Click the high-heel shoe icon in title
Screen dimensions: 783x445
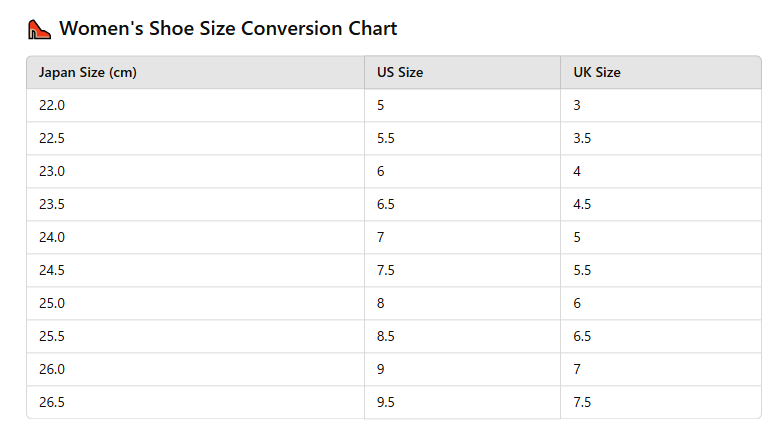39,29
